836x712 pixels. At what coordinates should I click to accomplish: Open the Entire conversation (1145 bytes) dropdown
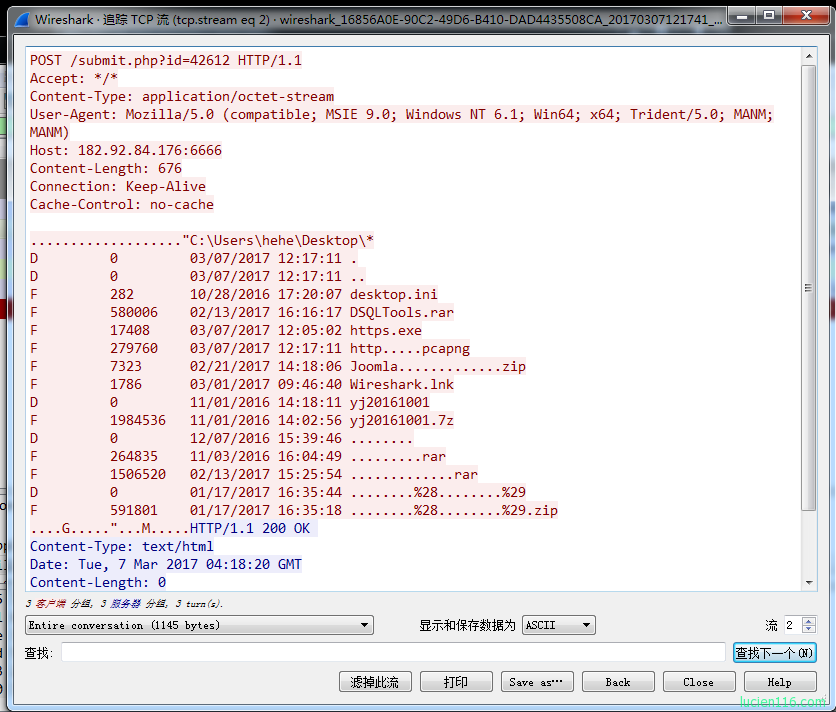pyautogui.click(x=199, y=625)
